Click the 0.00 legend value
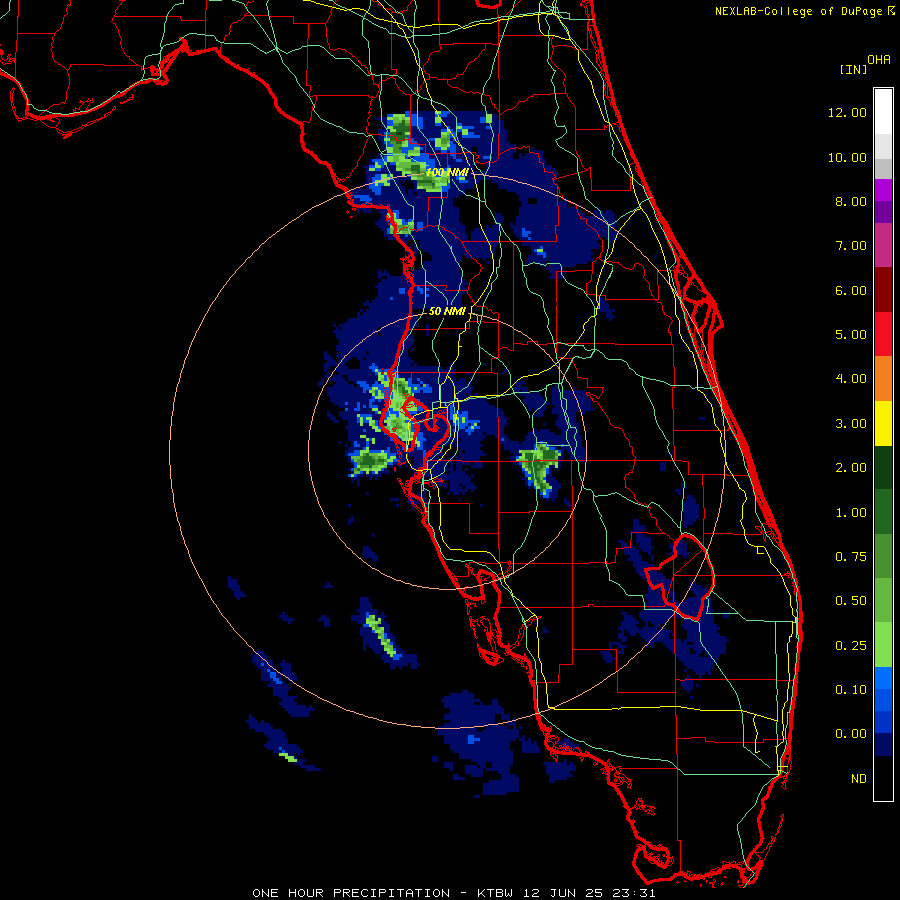The image size is (900, 900). (851, 734)
